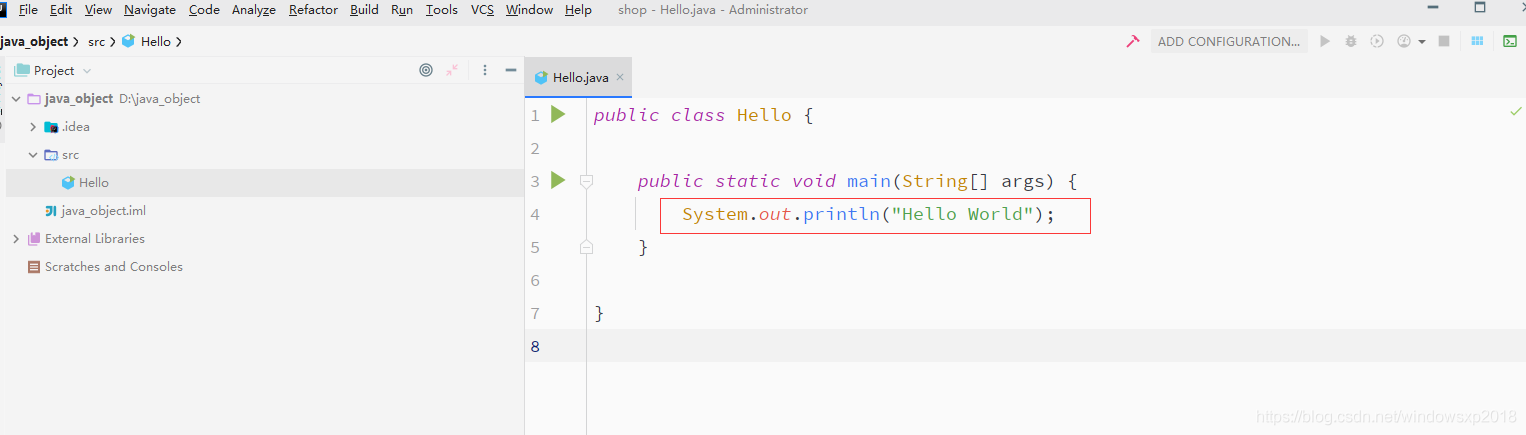Viewport: 1526px width, 435px height.
Task: Expand External Libraries node
Action: tap(15, 239)
